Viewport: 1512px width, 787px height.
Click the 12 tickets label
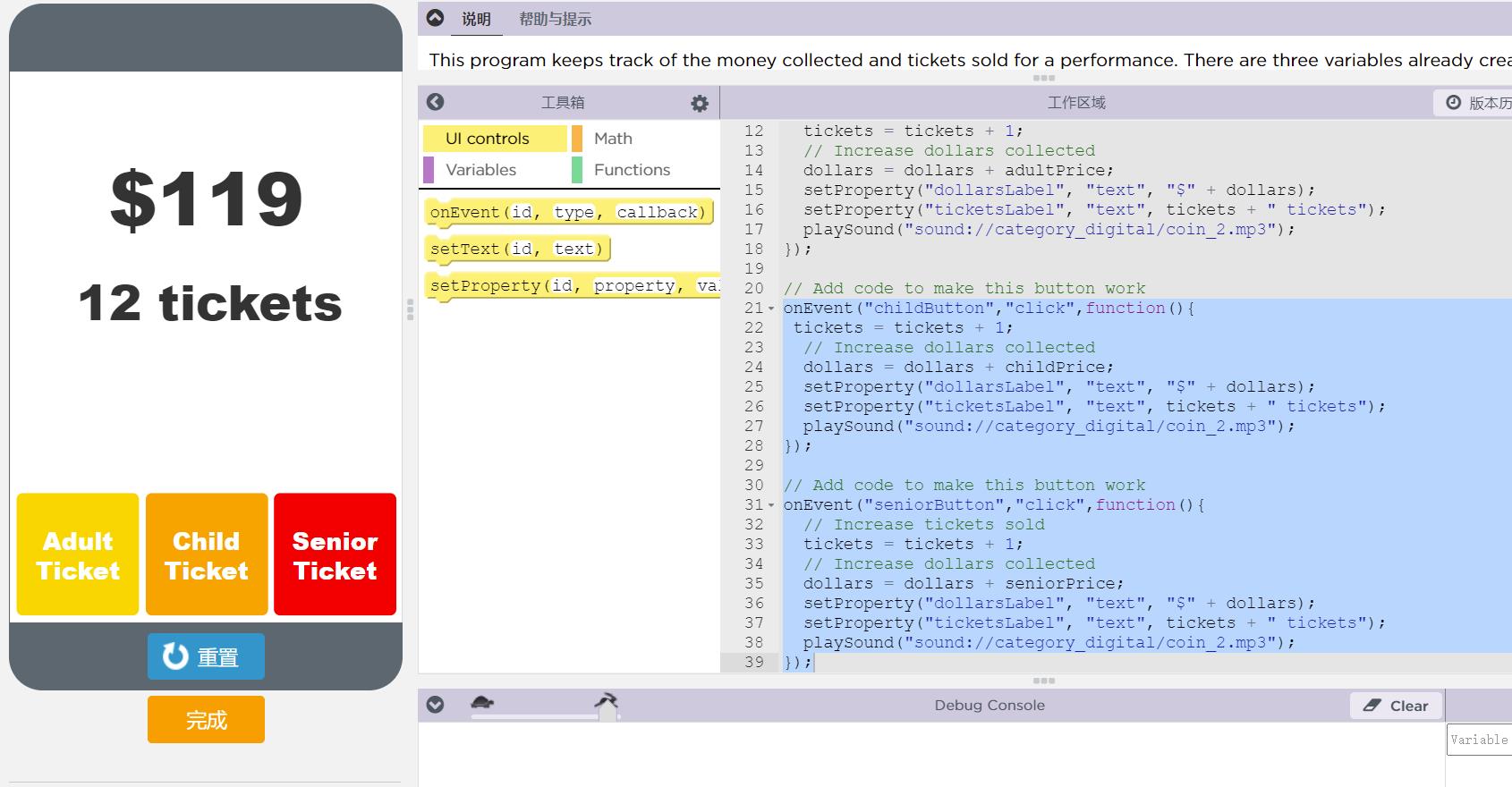pyautogui.click(x=210, y=303)
